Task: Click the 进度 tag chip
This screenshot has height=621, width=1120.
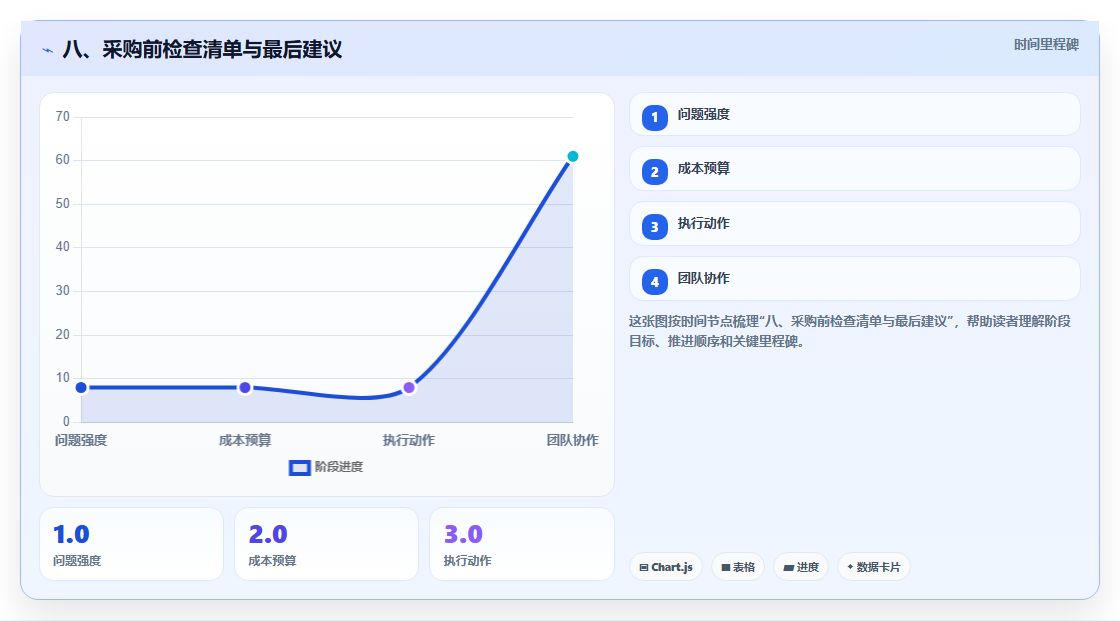Action: click(x=801, y=567)
